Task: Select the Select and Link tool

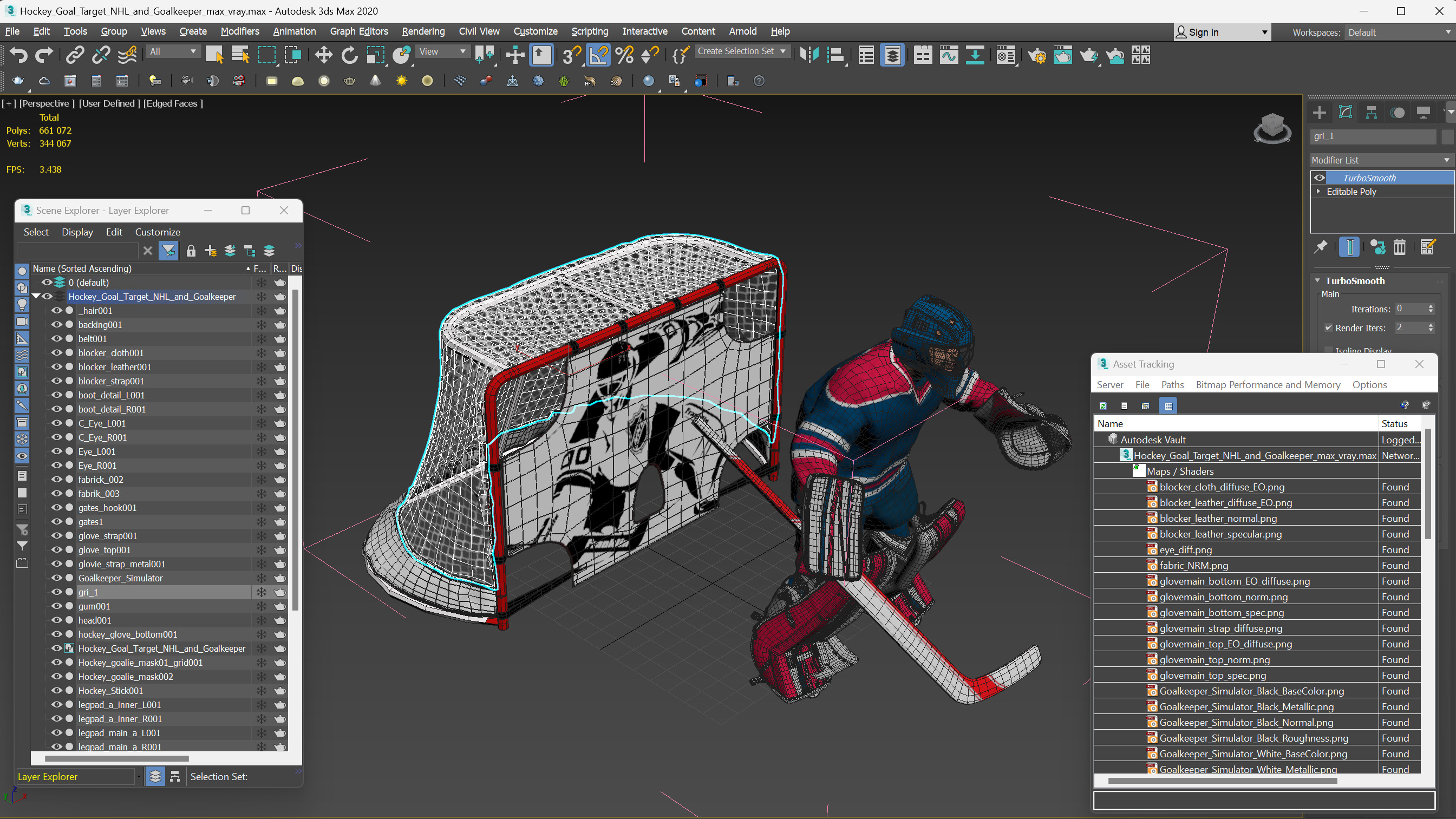Action: pyautogui.click(x=75, y=55)
